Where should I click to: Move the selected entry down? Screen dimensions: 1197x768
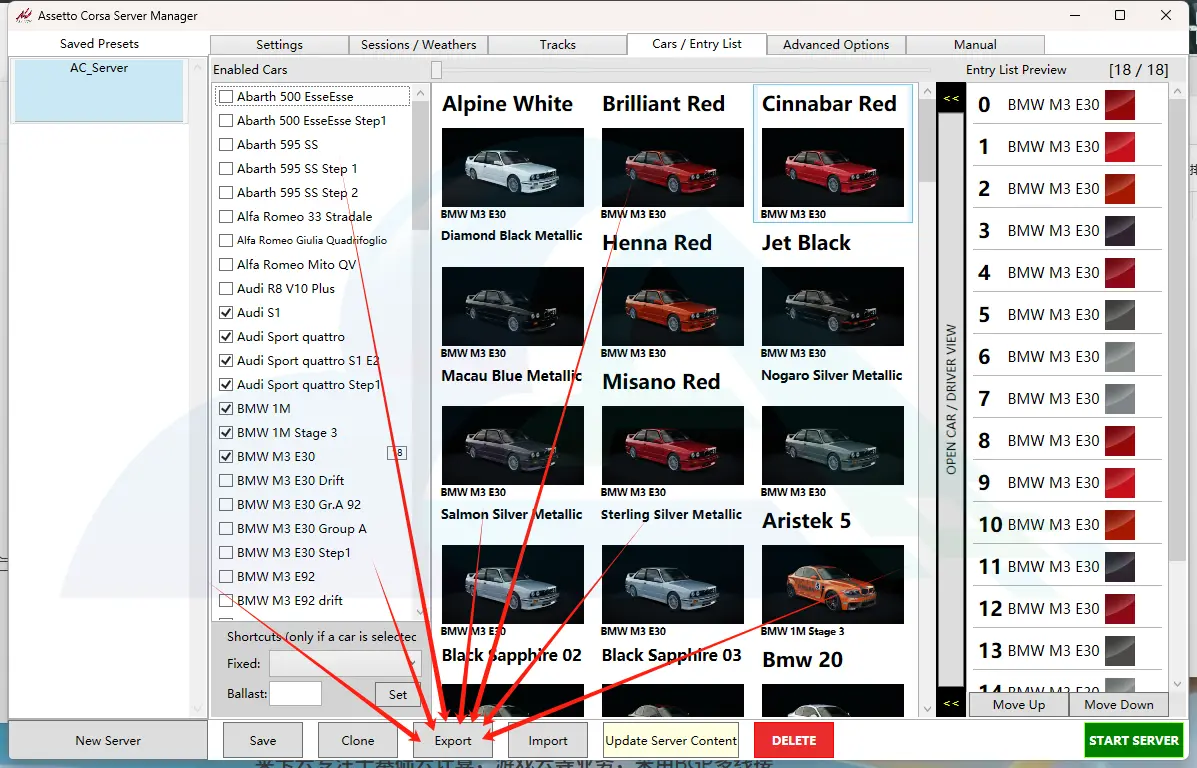pyautogui.click(x=1118, y=705)
